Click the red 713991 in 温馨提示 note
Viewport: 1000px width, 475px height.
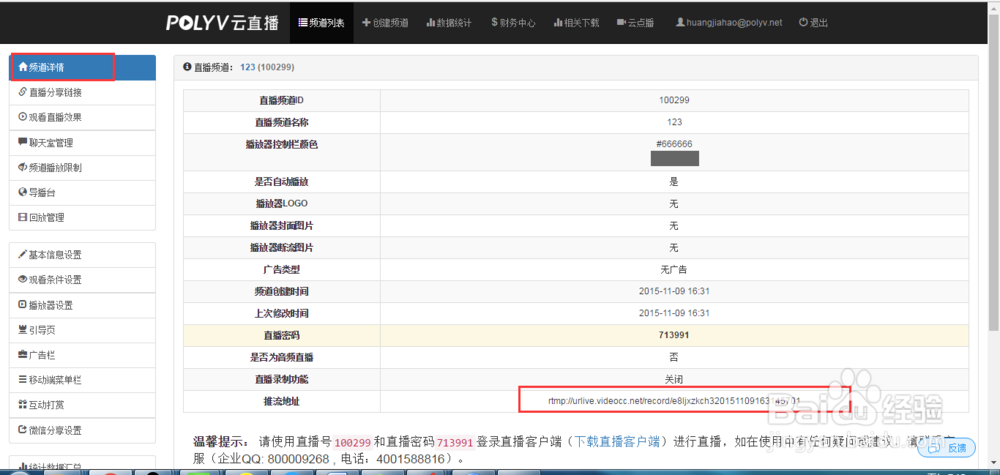pyautogui.click(x=455, y=442)
